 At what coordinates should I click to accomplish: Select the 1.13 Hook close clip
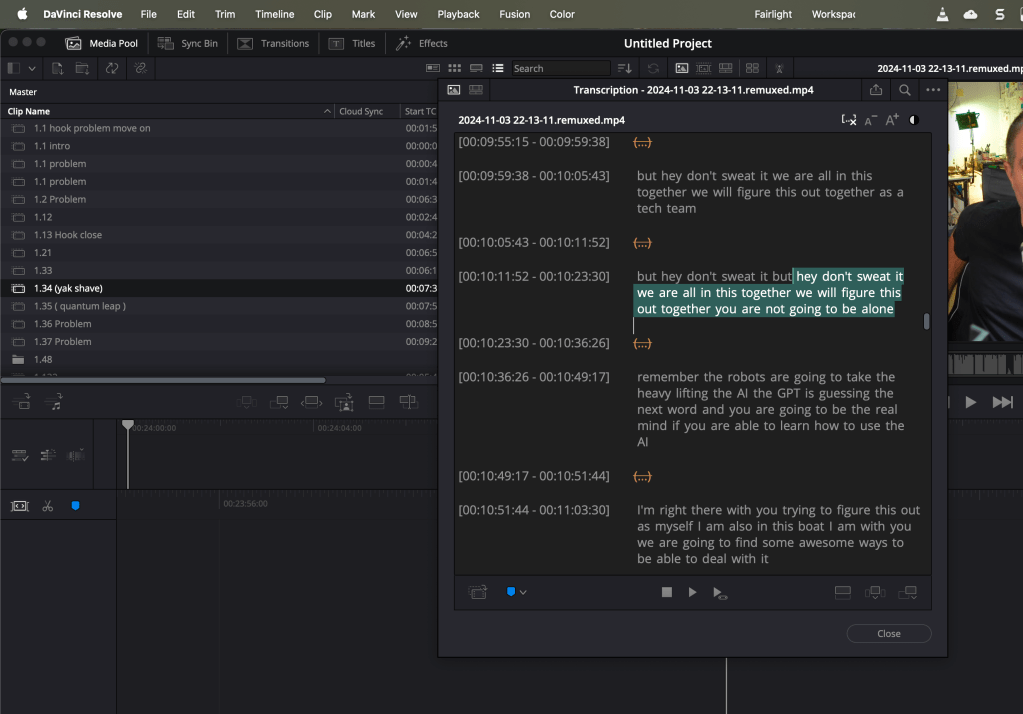[x=219, y=234]
